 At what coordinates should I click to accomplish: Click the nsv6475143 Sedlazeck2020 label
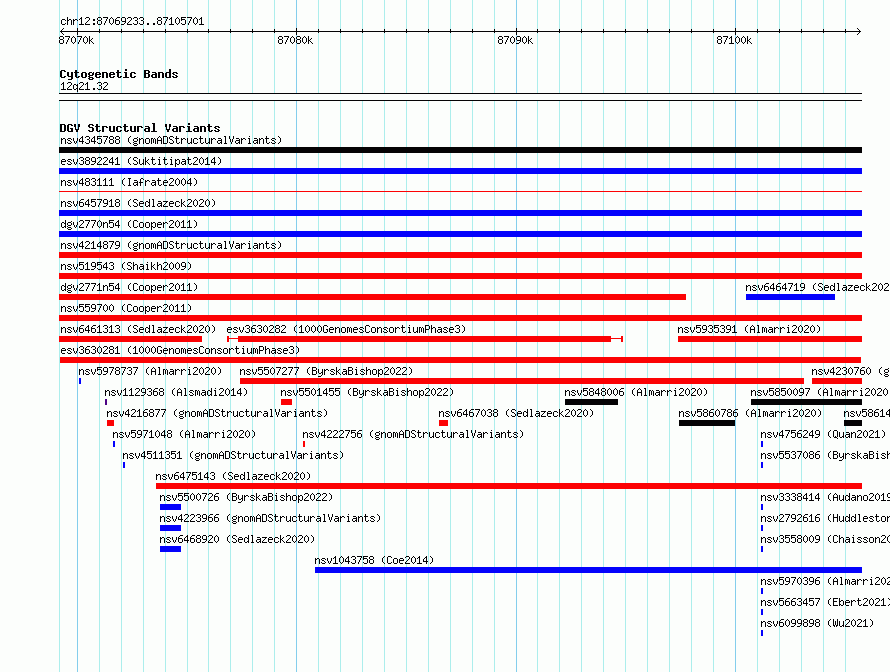coord(233,476)
